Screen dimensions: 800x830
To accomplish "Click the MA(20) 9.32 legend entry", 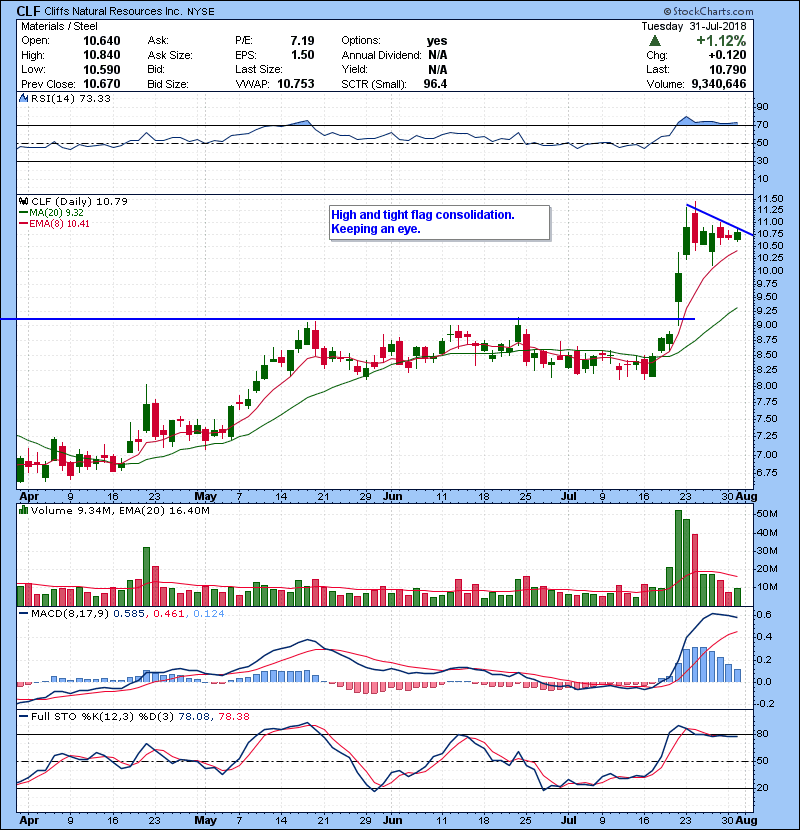I will [51, 212].
